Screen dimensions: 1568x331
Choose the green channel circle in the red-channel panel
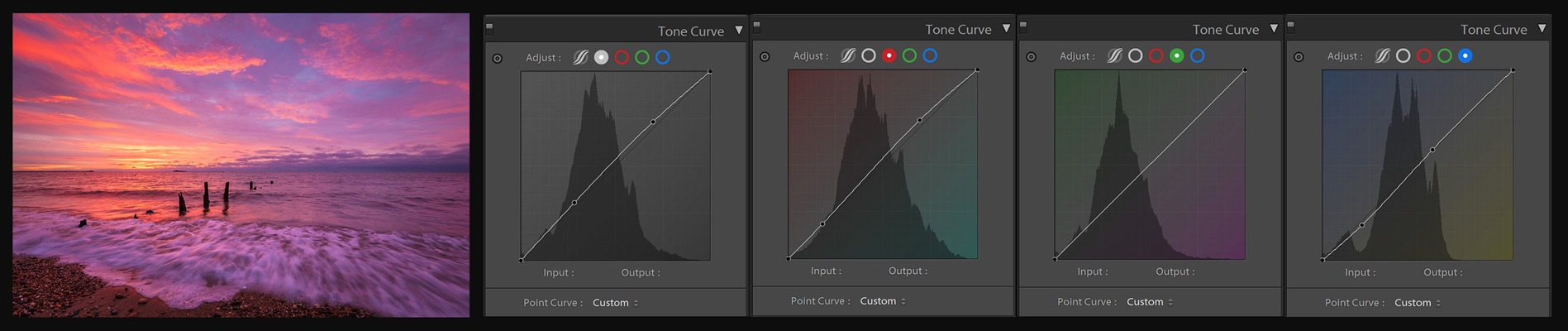909,55
